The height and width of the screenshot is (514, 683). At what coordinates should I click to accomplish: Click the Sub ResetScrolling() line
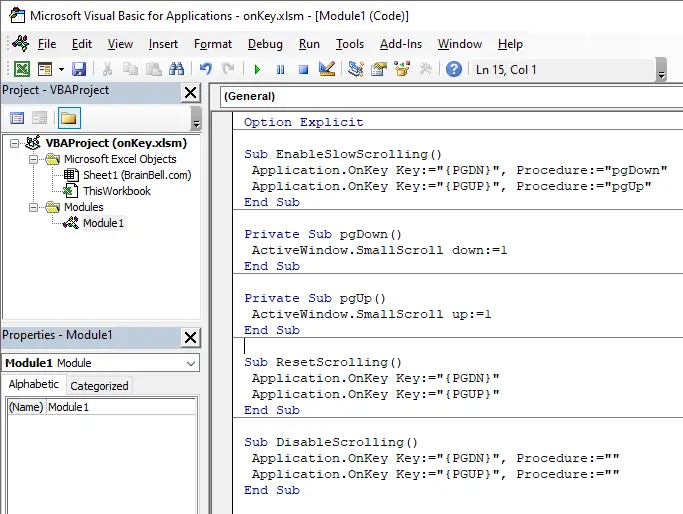[323, 362]
